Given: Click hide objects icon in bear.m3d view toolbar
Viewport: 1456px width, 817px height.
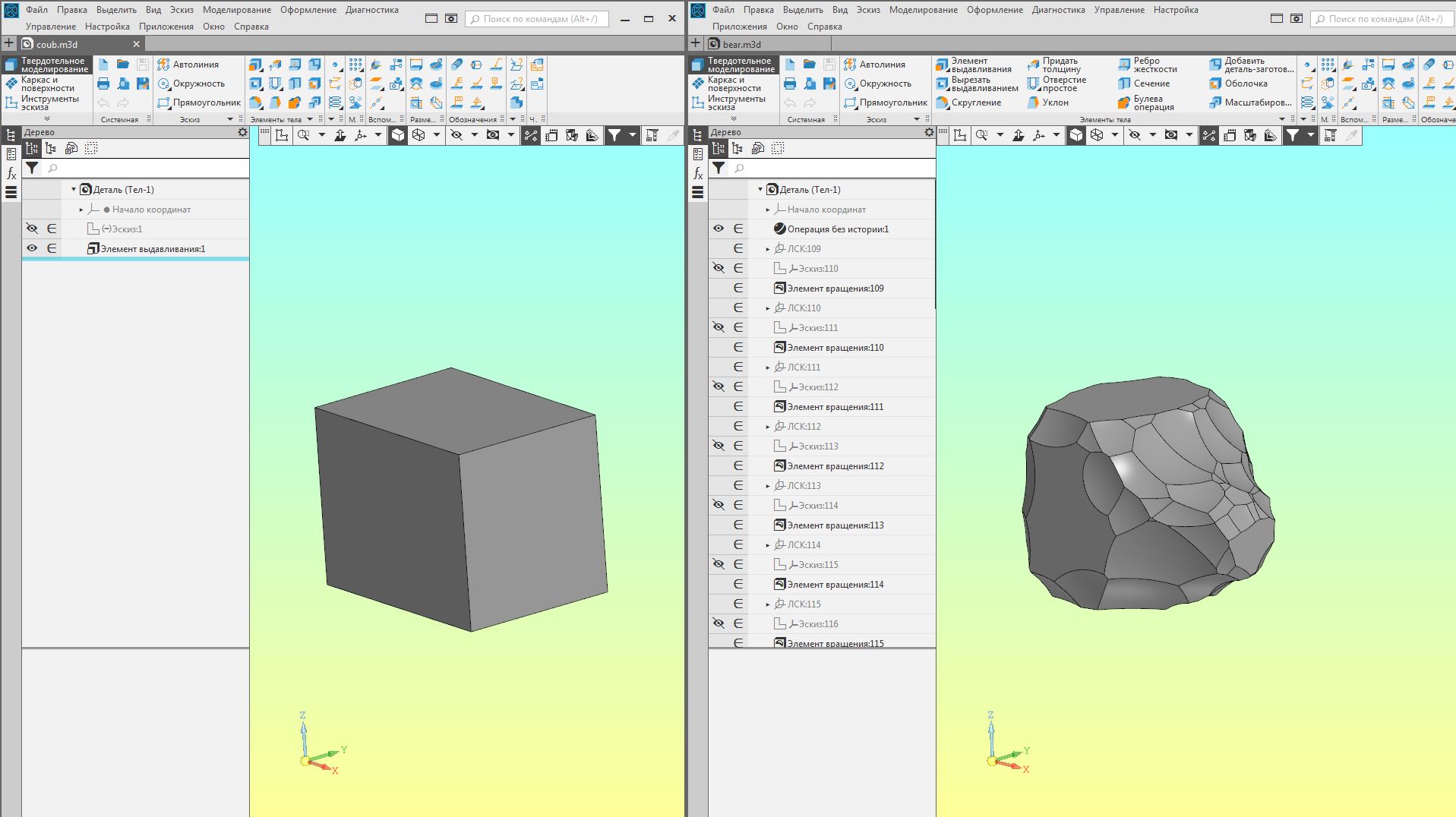Looking at the screenshot, I should tap(1135, 135).
